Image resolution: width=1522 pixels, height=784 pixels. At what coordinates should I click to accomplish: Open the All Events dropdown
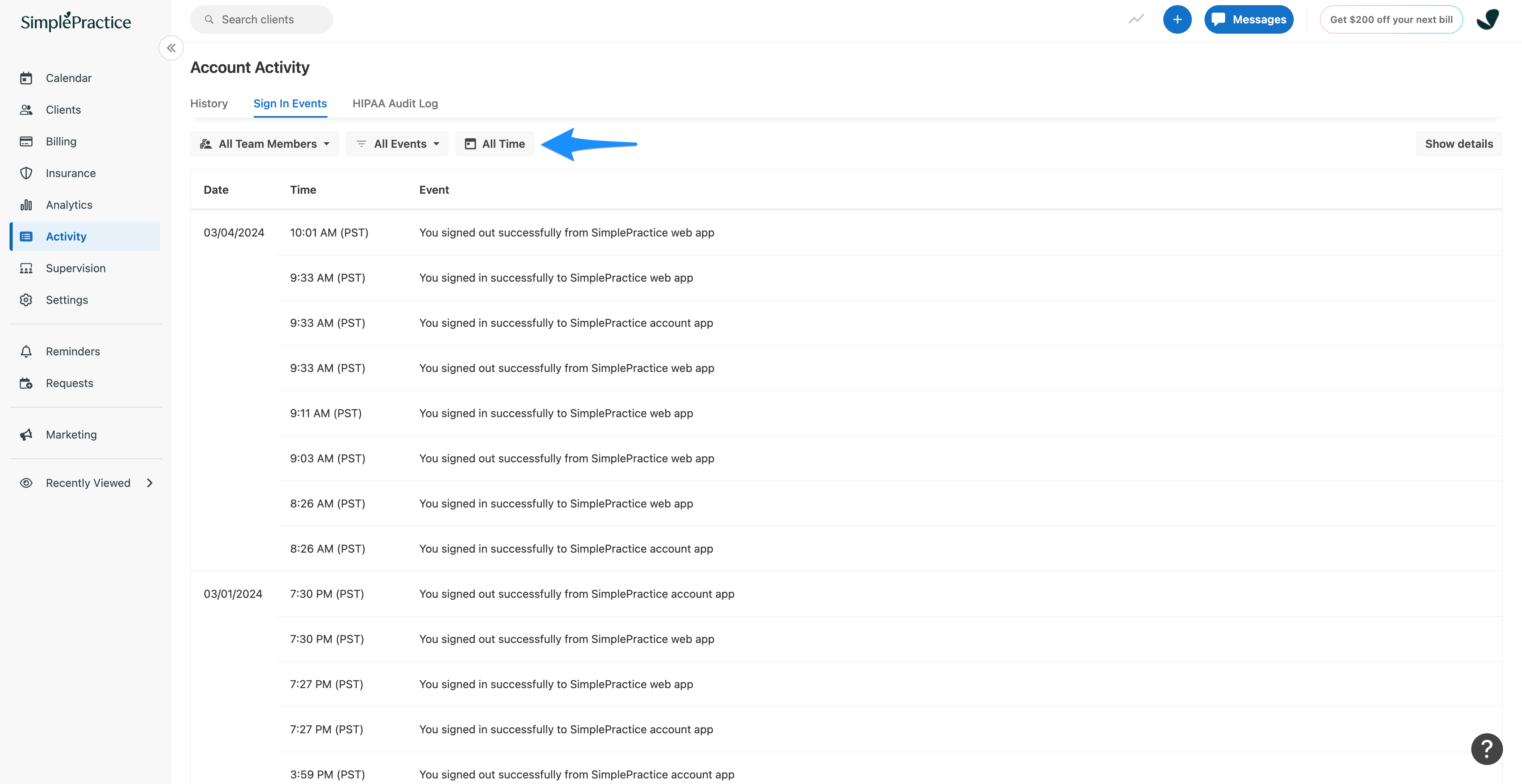coord(397,144)
